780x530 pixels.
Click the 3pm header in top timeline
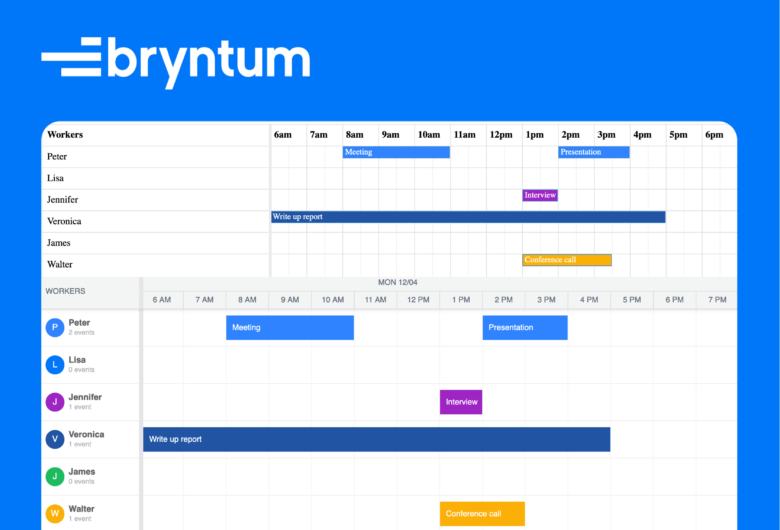612,135
